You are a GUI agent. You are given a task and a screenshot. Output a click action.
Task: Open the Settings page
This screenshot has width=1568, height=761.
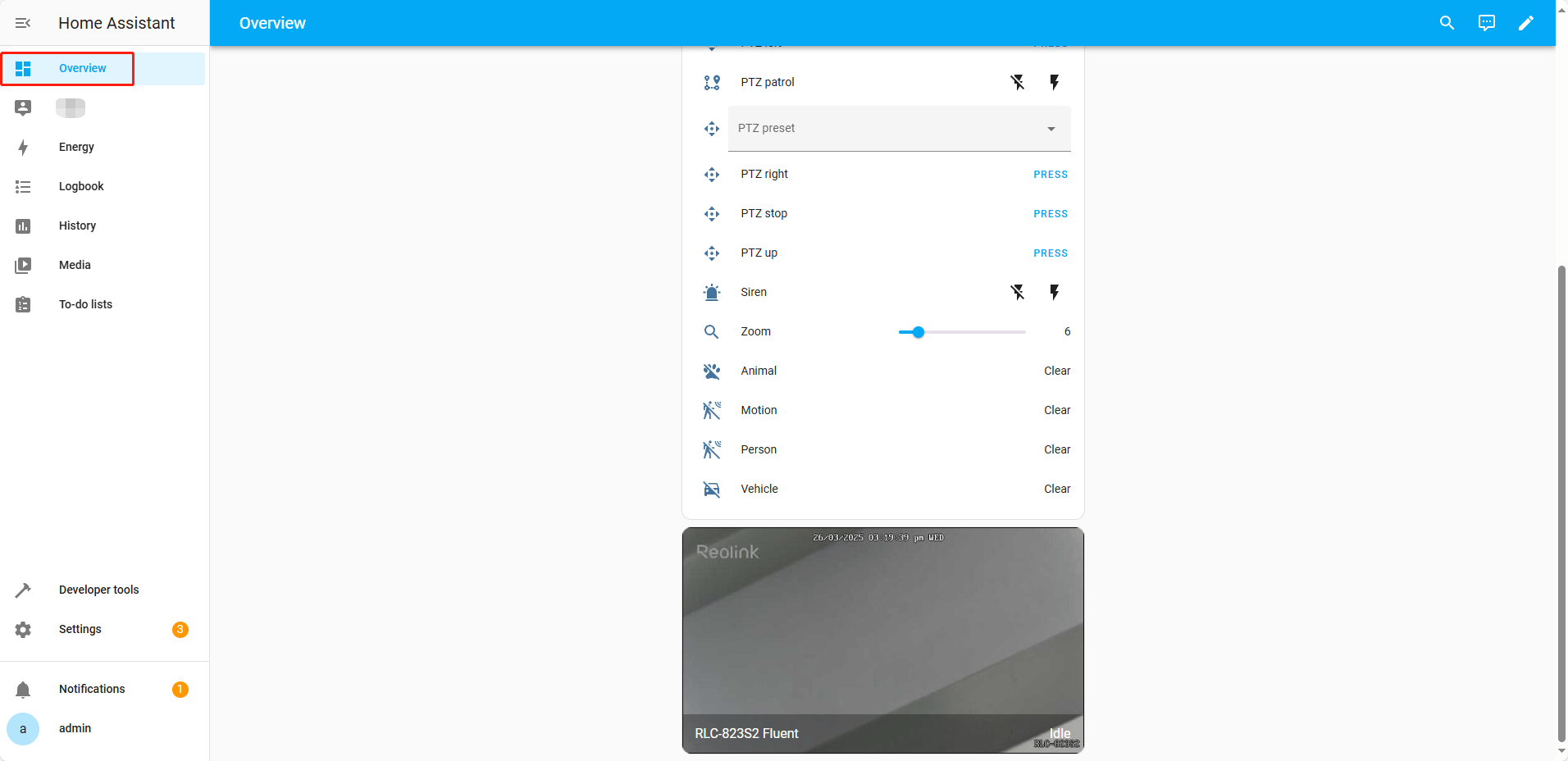click(x=103, y=630)
